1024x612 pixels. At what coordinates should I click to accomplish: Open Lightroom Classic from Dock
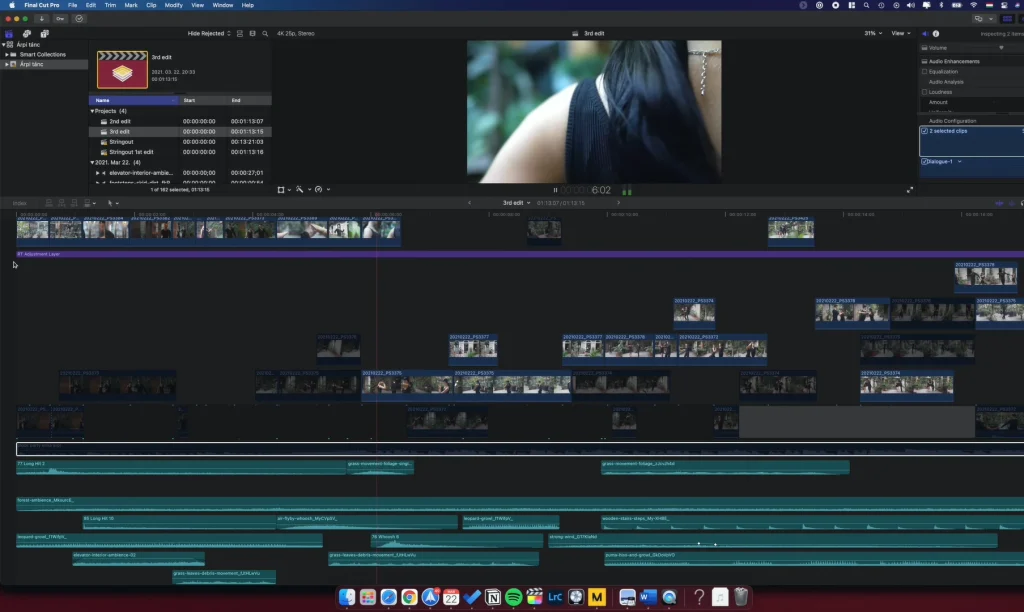(555, 596)
